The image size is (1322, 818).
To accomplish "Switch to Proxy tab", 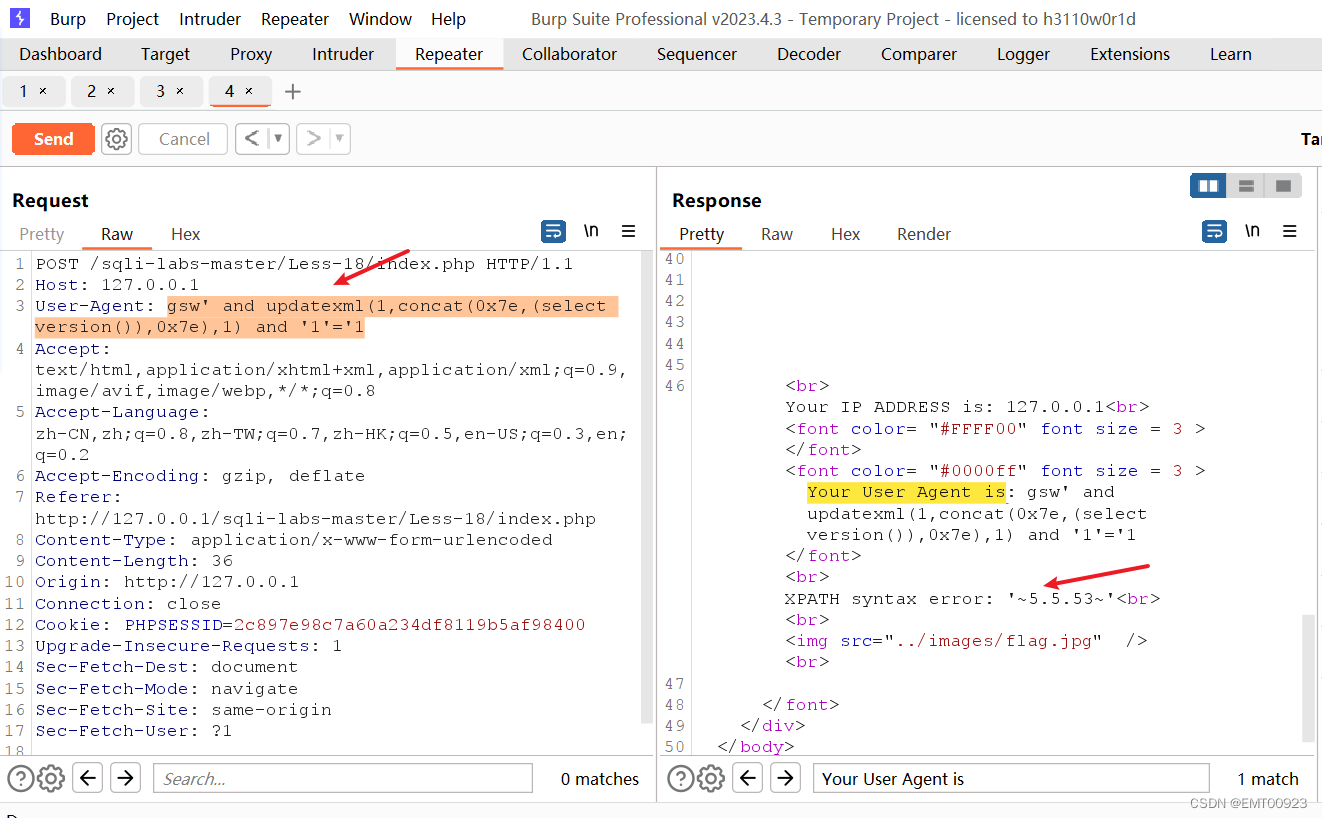I will (250, 54).
